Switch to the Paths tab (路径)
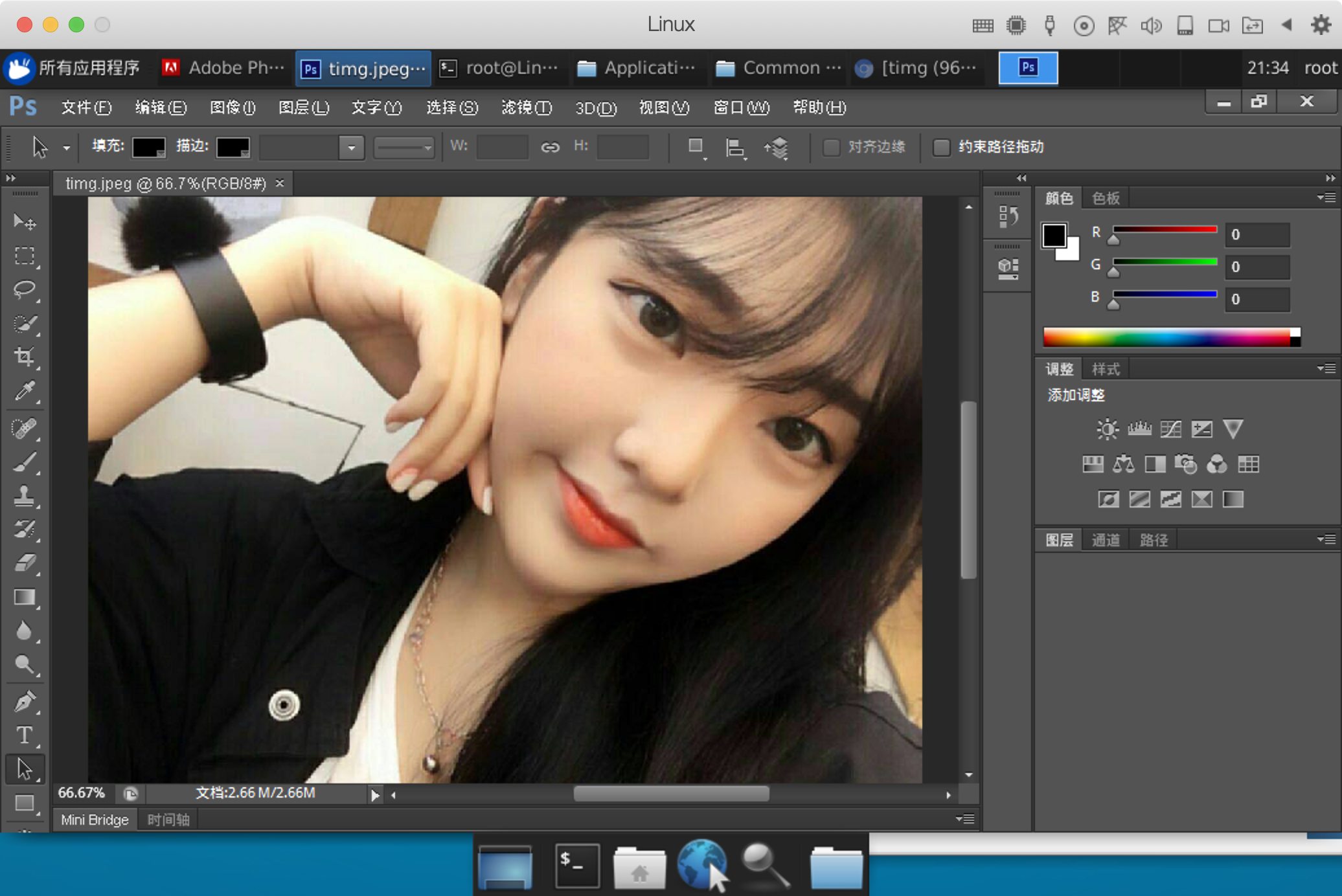Viewport: 1342px width, 896px height. (x=1154, y=540)
